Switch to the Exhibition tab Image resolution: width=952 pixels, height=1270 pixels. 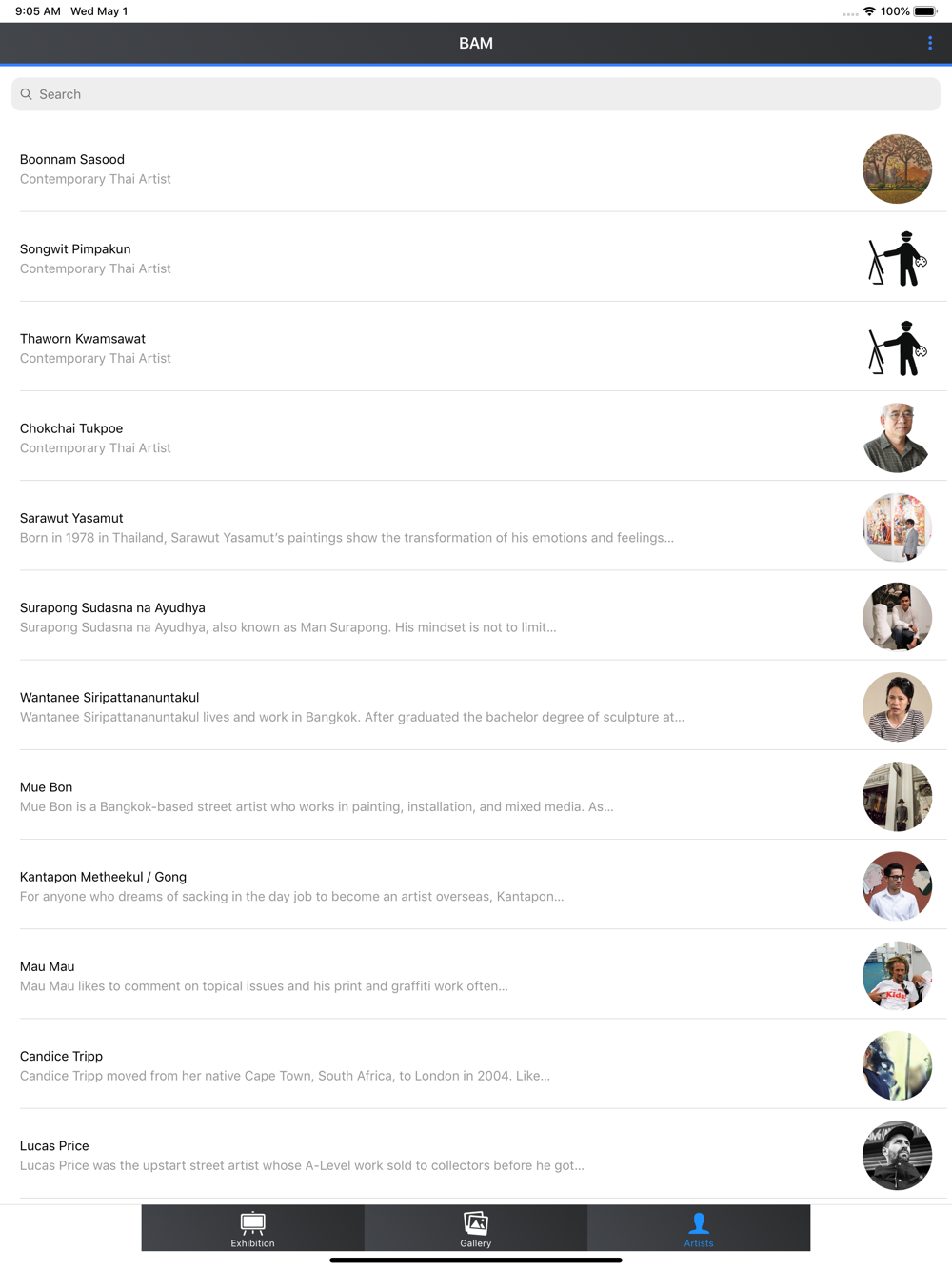pyautogui.click(x=252, y=1228)
